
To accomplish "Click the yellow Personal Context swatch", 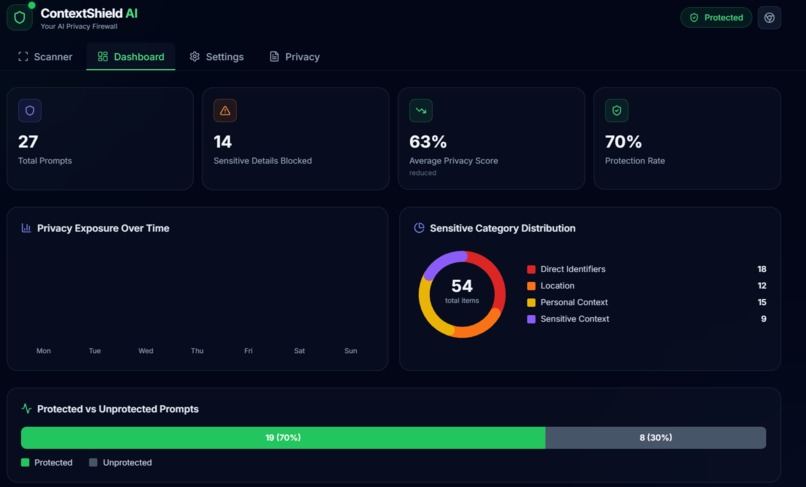I will coord(531,302).
